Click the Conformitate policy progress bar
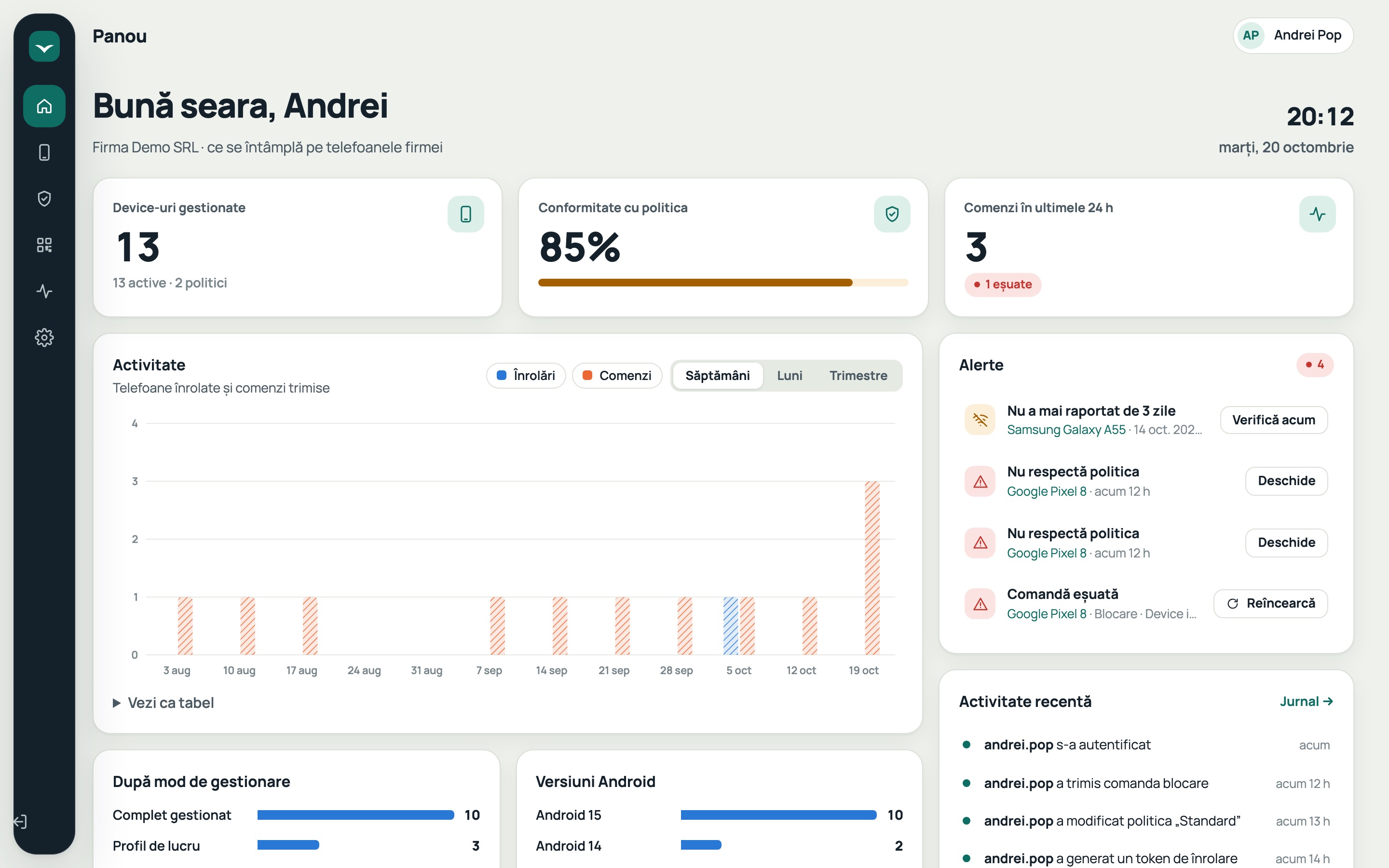This screenshot has width=1389, height=868. pyautogui.click(x=723, y=283)
